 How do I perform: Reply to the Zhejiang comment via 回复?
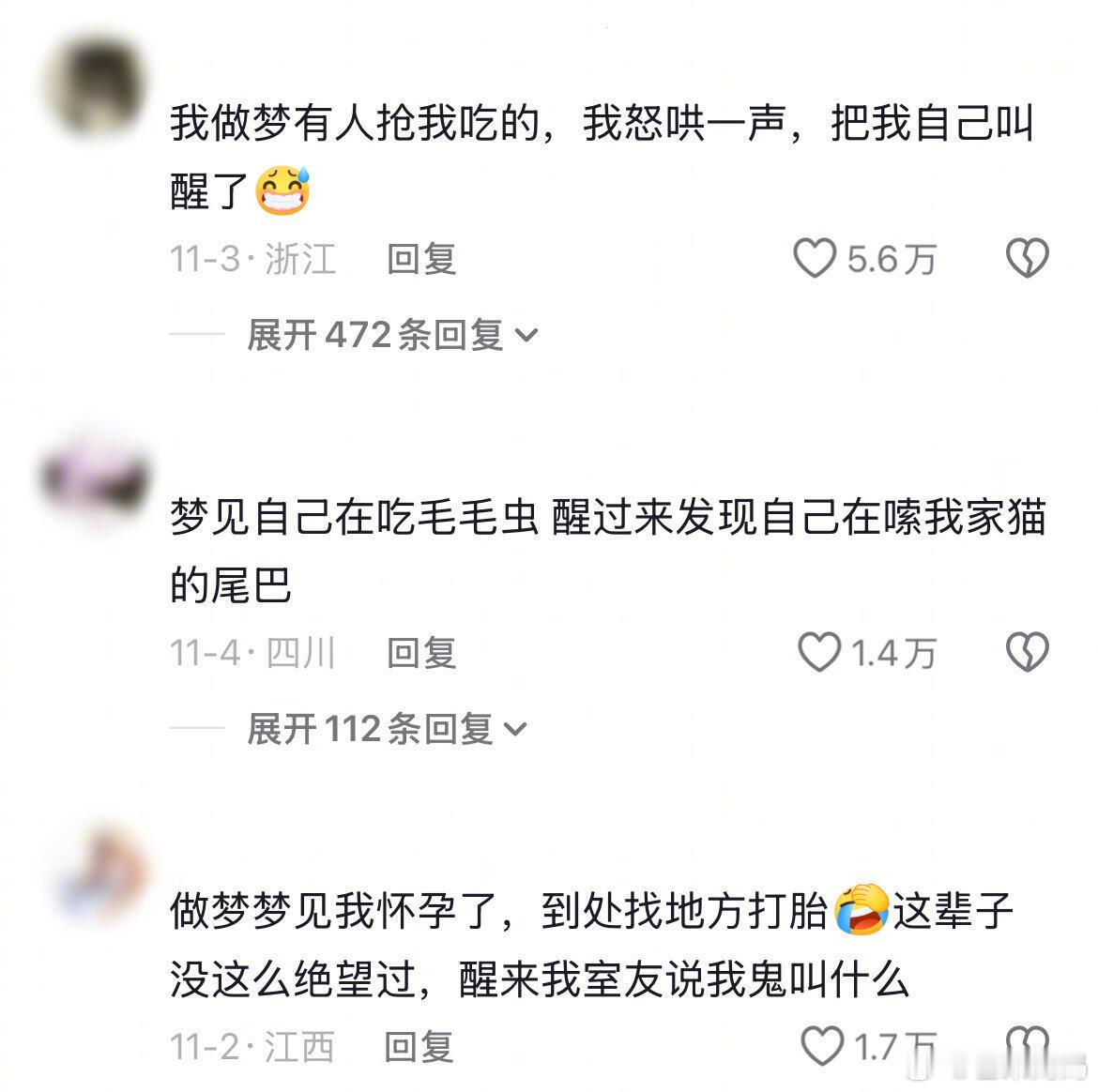coord(421,259)
